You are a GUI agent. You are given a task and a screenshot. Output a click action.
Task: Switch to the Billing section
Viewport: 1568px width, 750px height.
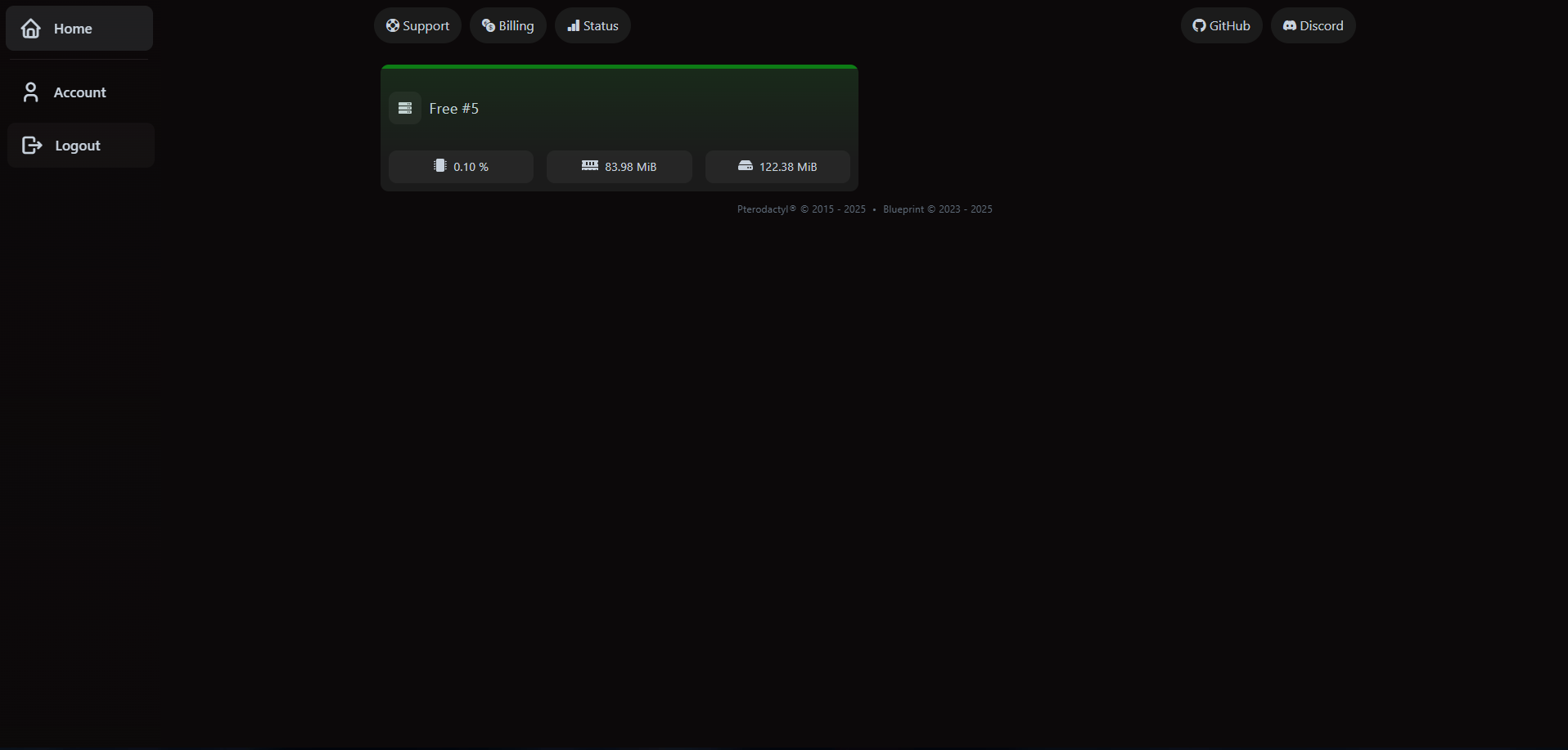click(508, 25)
